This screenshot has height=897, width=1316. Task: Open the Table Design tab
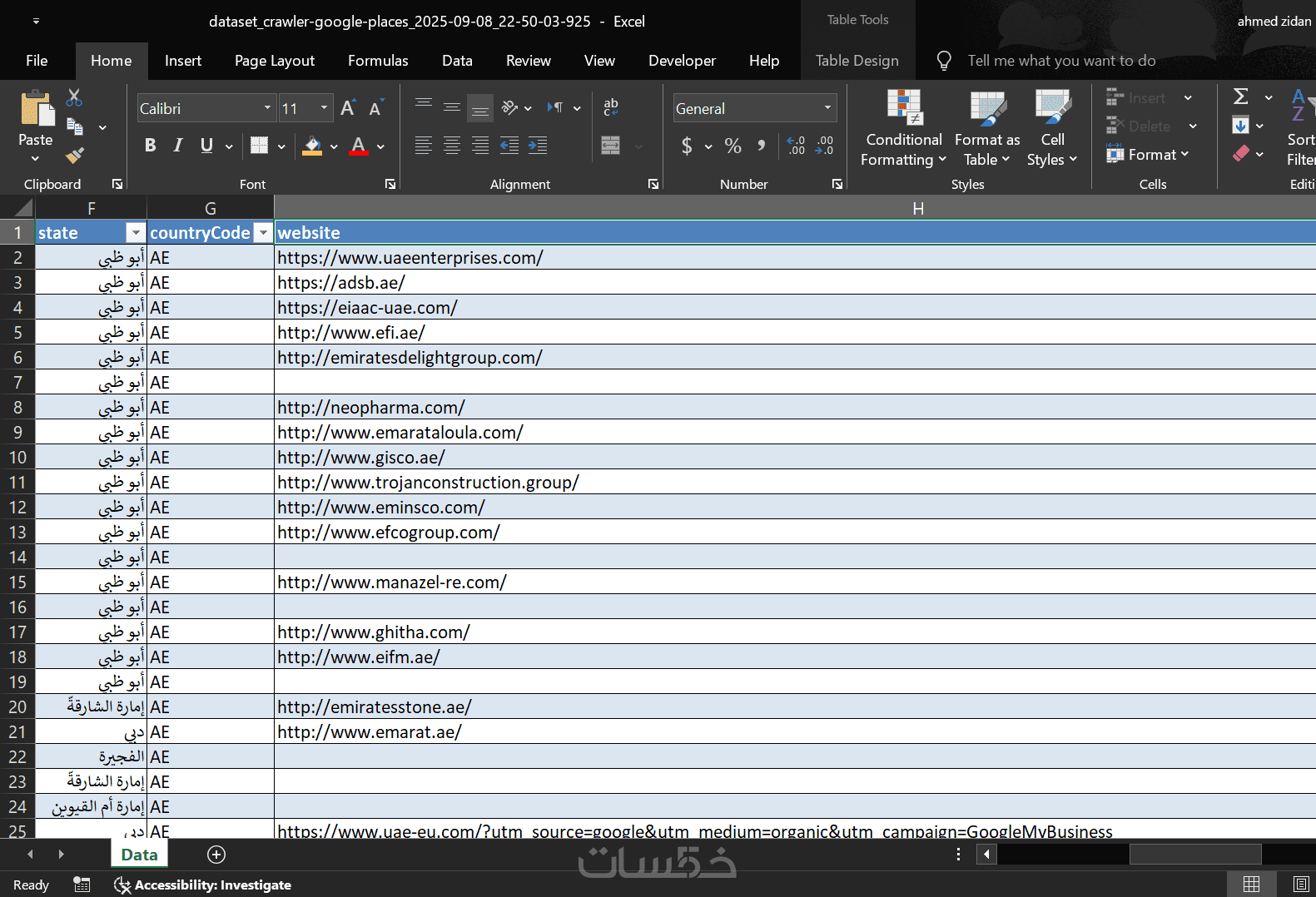click(x=857, y=61)
